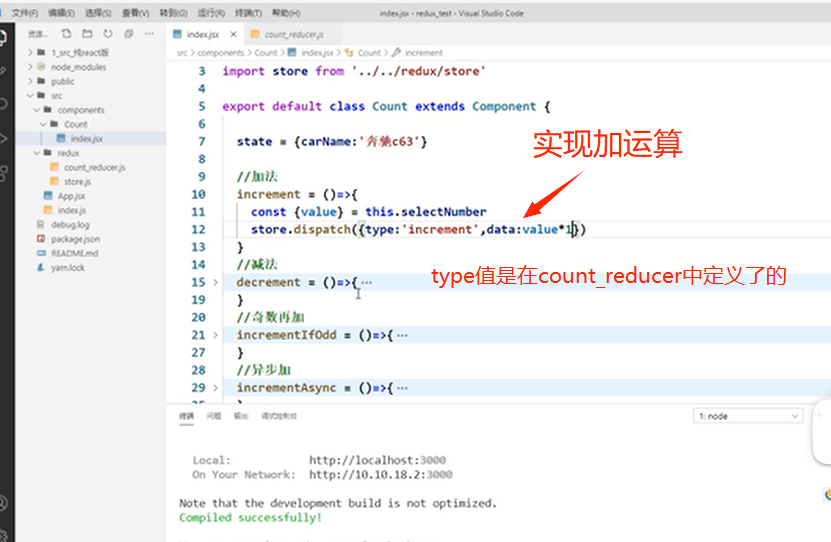Viewport: 831px width, 542px height.
Task: Click the increment wrench icon in breadcrumb
Action: tap(396, 52)
